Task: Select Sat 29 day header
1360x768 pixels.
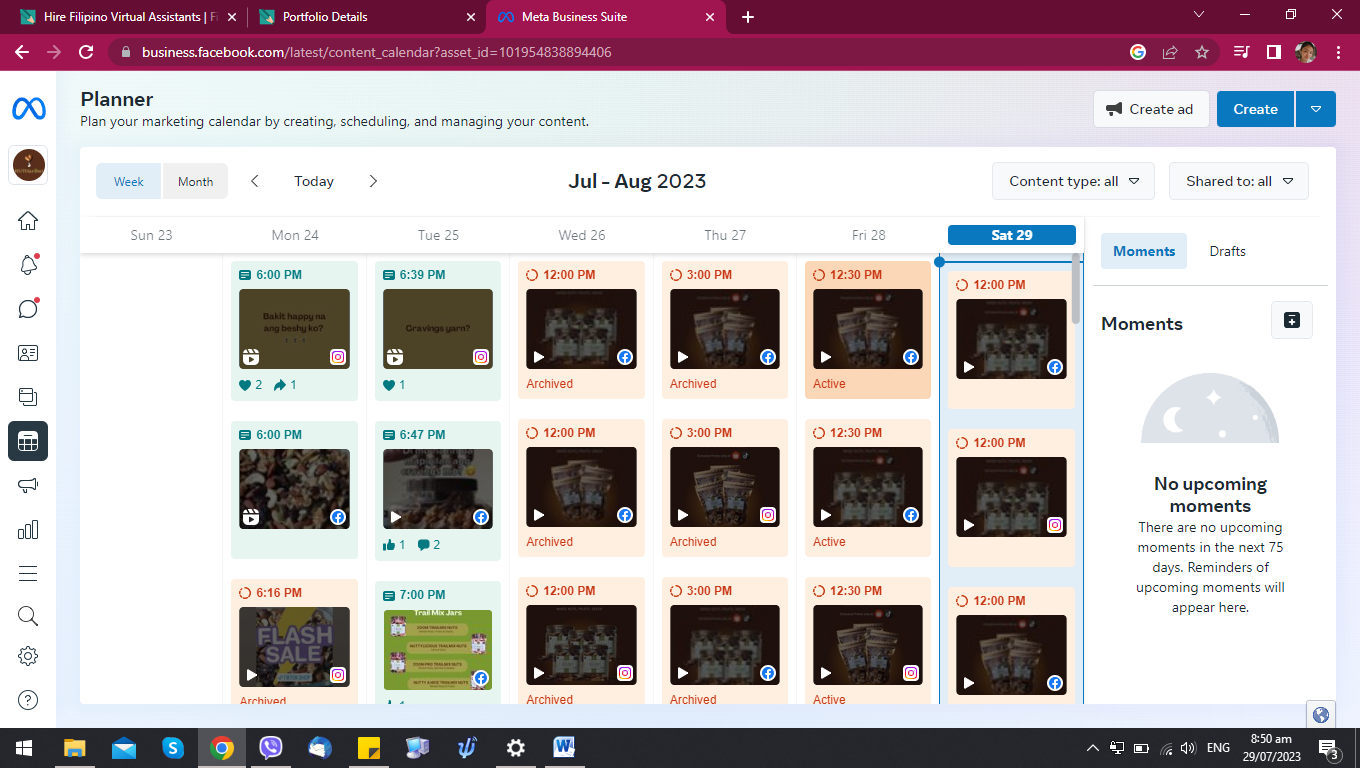Action: tap(1011, 235)
